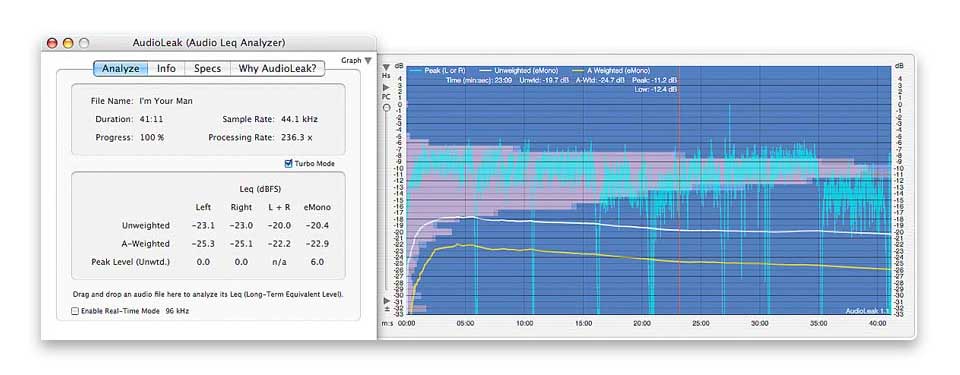Uncheck the Turbo Mode checkbox
The image size is (960, 375).
[289, 164]
